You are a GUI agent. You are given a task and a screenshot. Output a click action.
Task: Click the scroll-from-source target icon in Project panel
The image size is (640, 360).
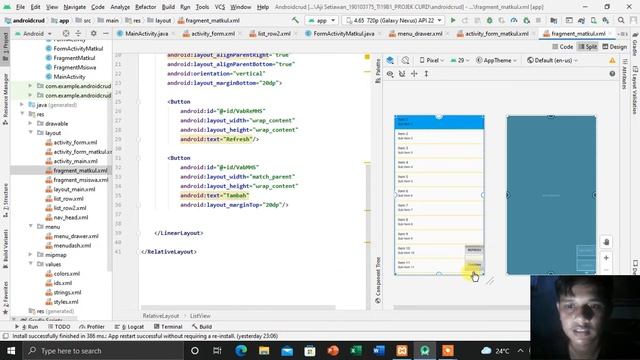[66, 33]
